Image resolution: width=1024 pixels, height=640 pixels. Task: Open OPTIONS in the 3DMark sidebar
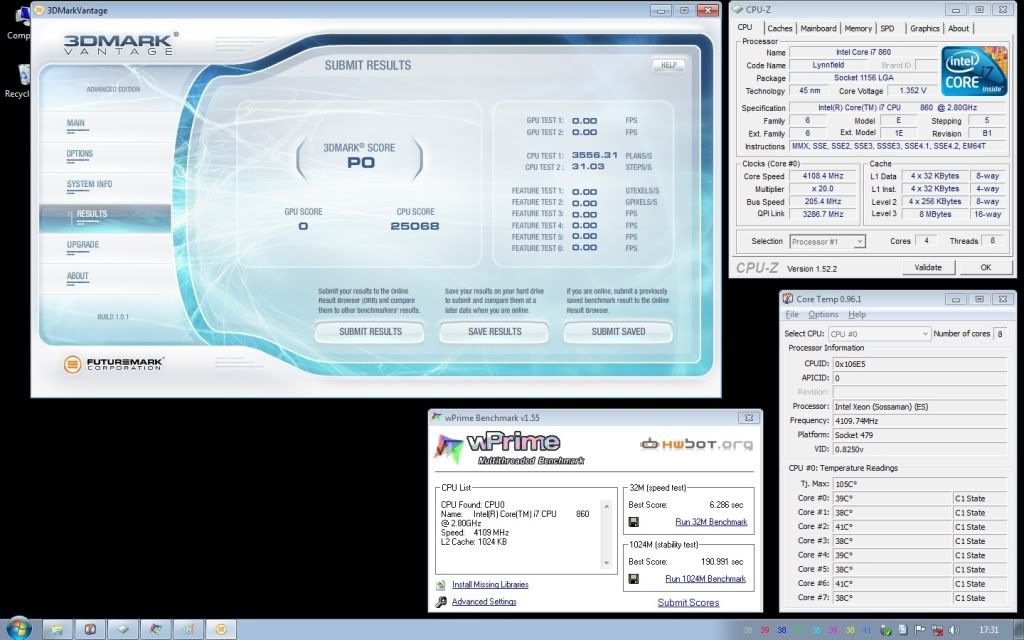pyautogui.click(x=80, y=154)
